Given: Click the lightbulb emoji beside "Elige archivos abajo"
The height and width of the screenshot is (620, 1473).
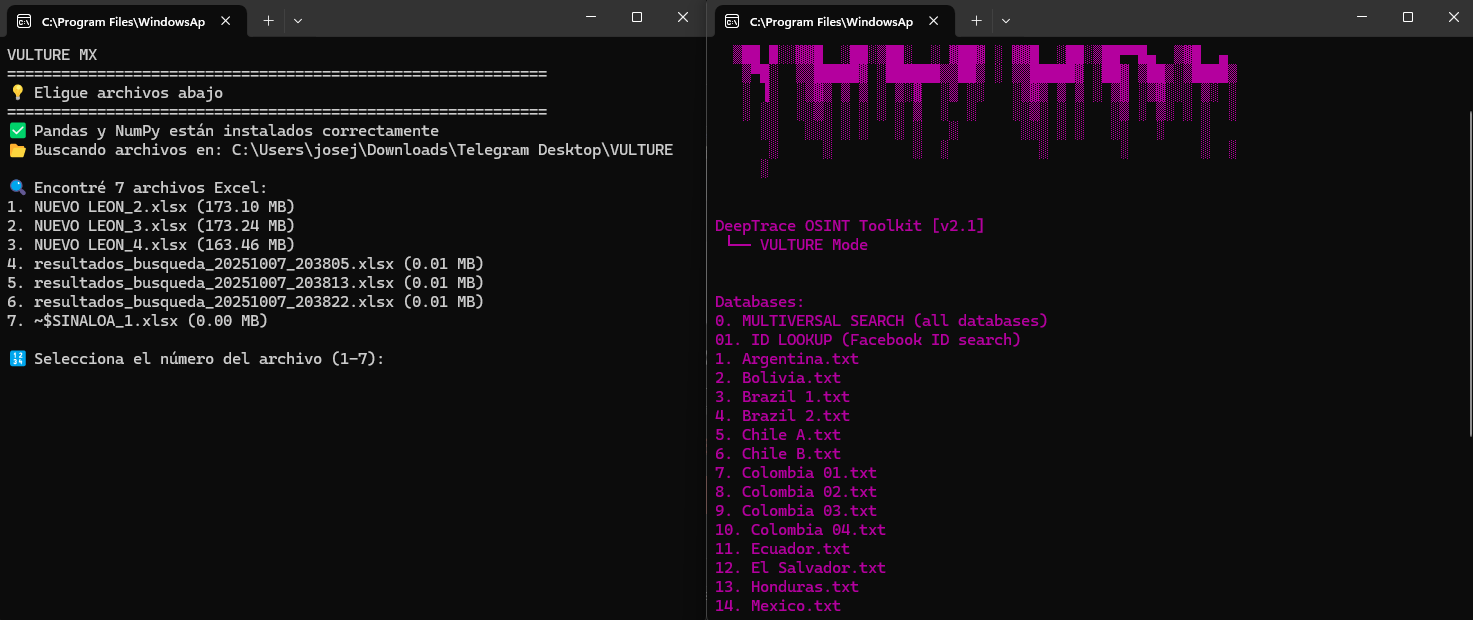Looking at the screenshot, I should point(16,93).
